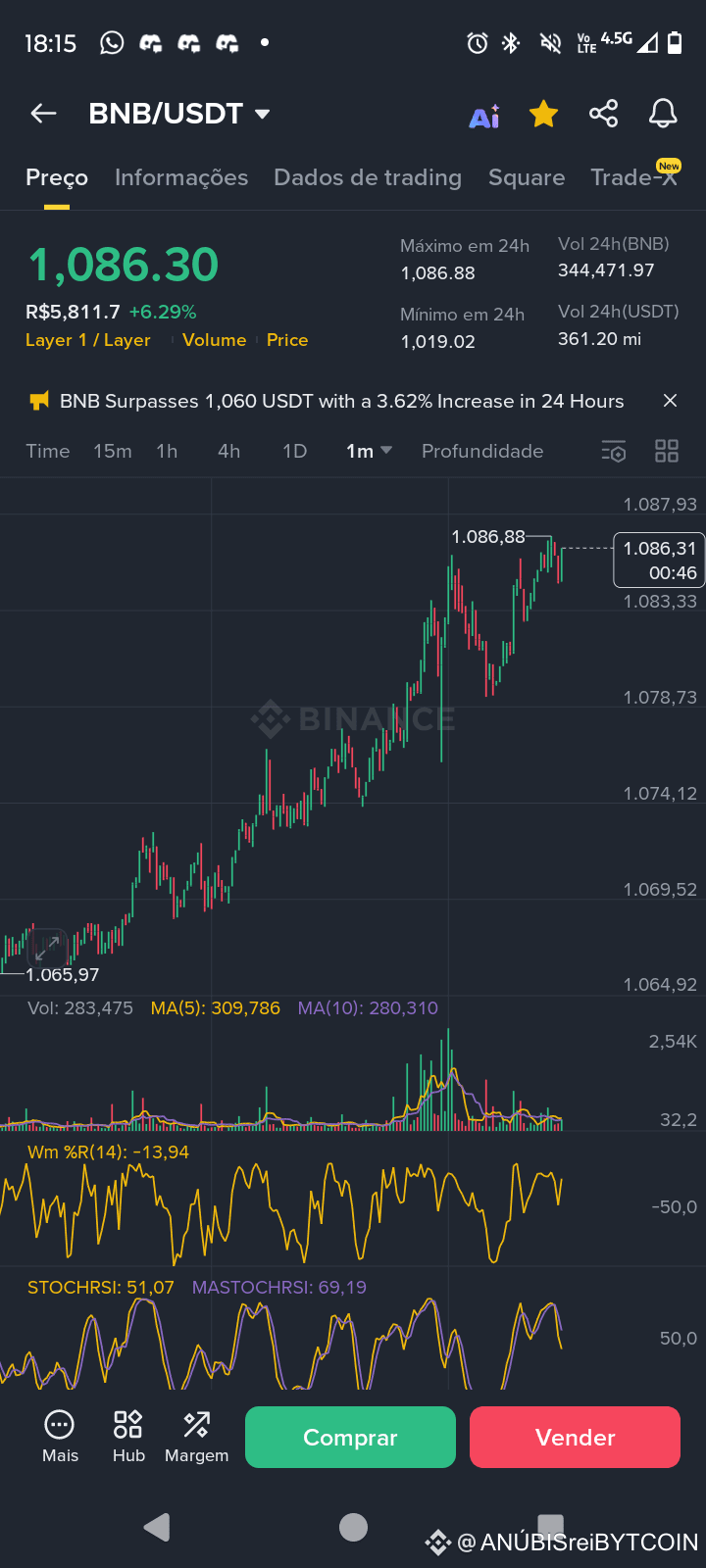This screenshot has height=1568, width=706.
Task: Tap the STOCHRSI: 51,07 indicator label
Action: coord(101,1288)
